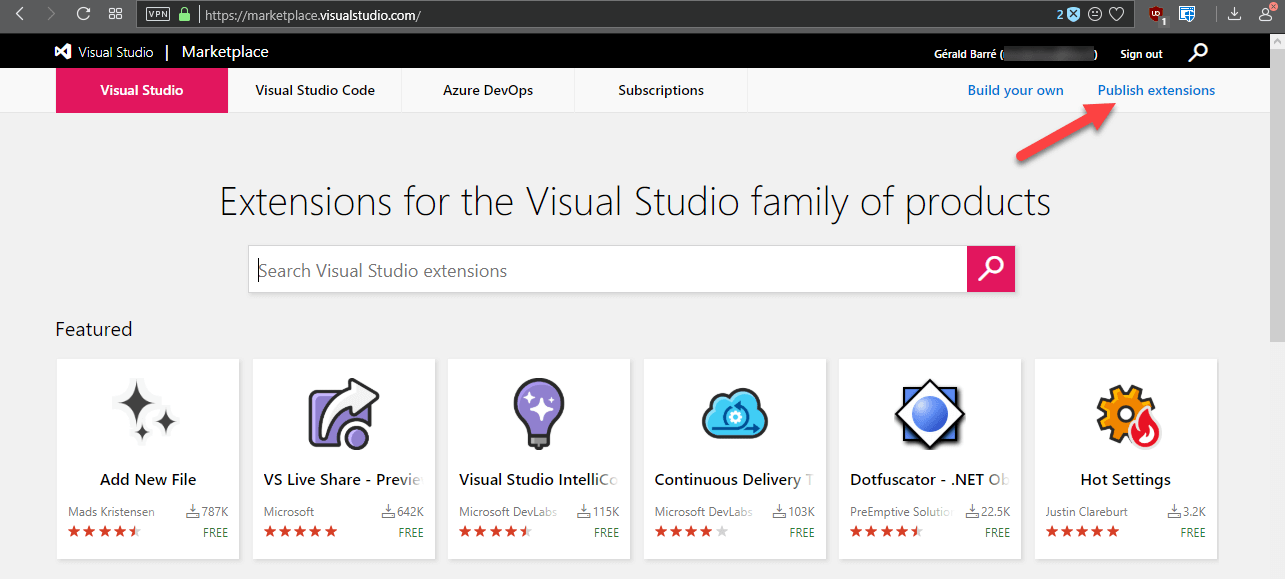This screenshot has height=579, width=1285.
Task: Click publisher name Mads Kristensen
Action: click(111, 512)
